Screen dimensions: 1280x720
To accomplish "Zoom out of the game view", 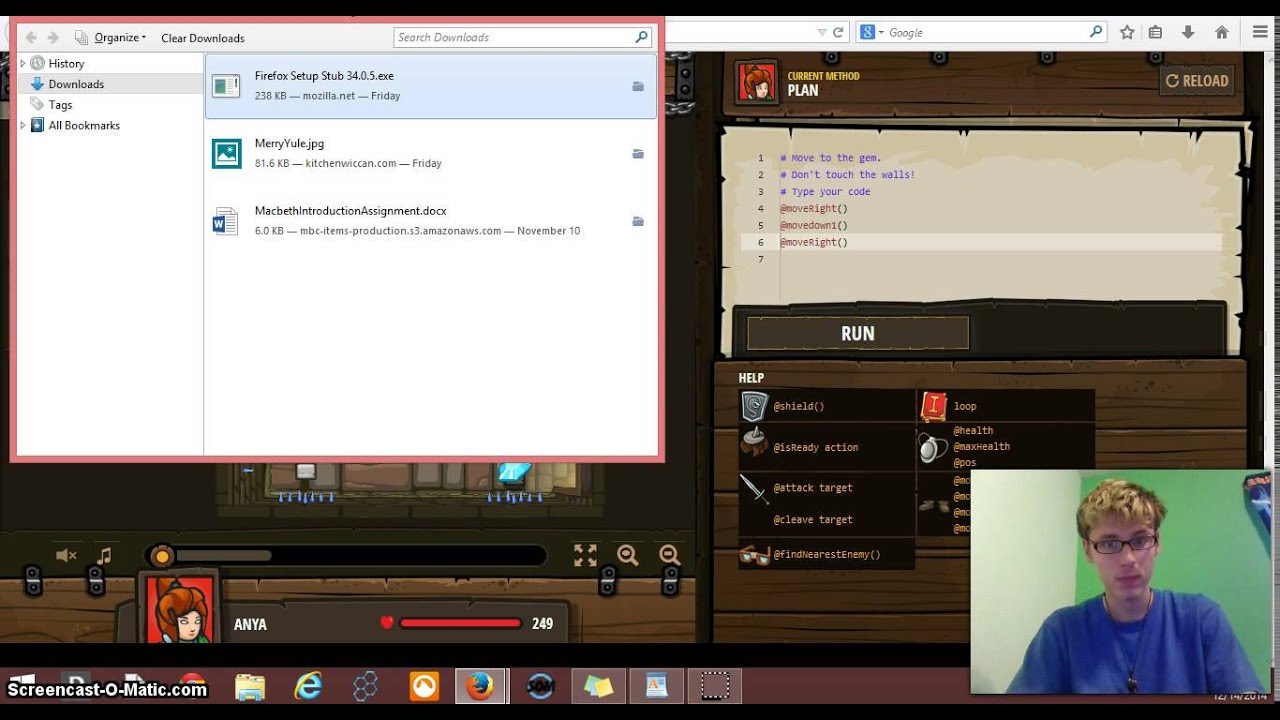I will [x=669, y=555].
